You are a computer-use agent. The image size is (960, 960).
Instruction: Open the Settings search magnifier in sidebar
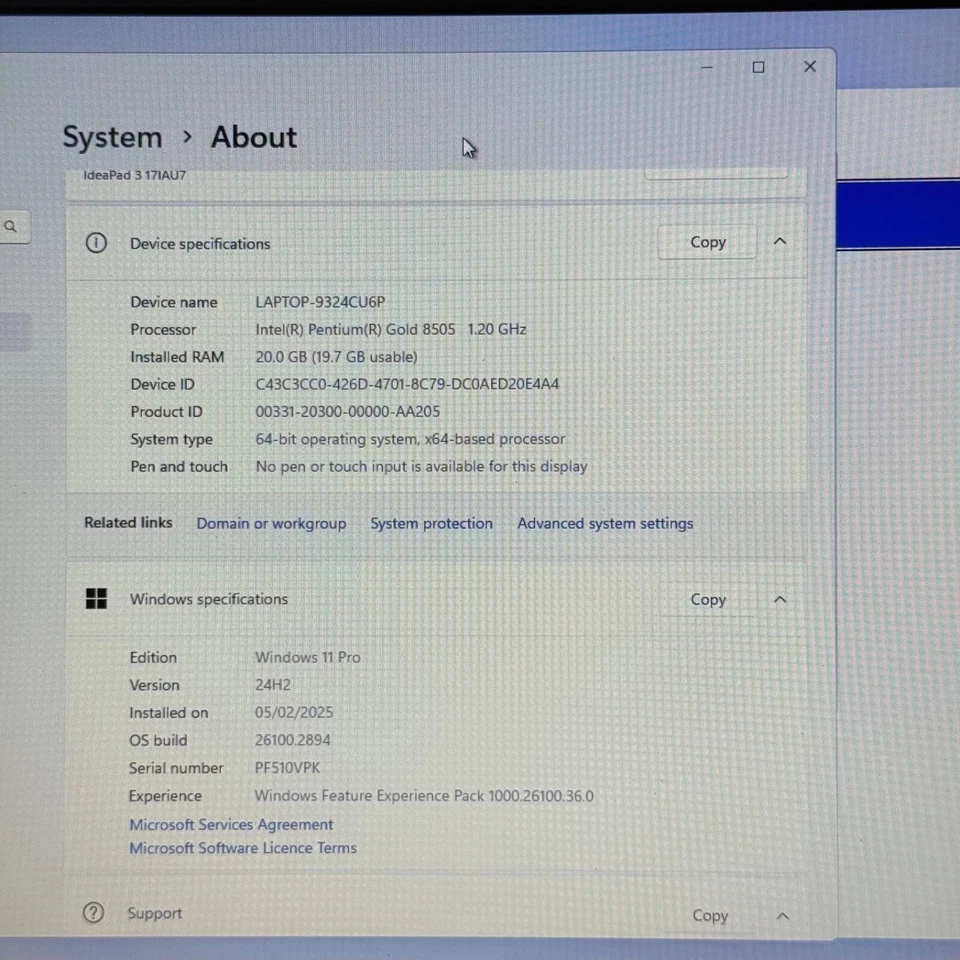(12, 226)
